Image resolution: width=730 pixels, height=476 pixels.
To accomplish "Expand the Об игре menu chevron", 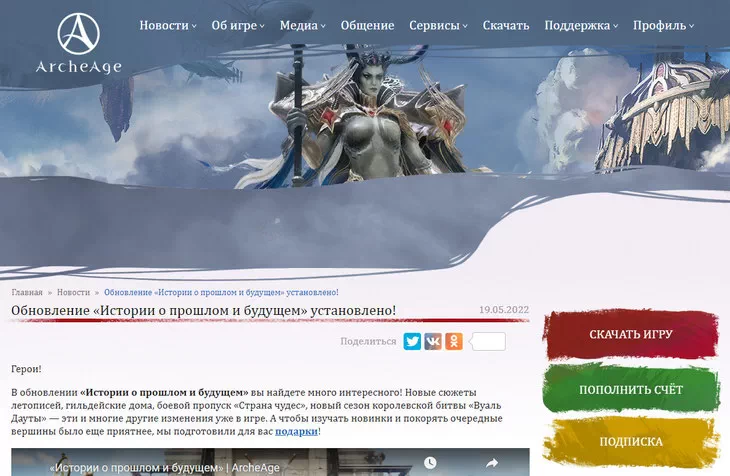I will click(x=262, y=27).
